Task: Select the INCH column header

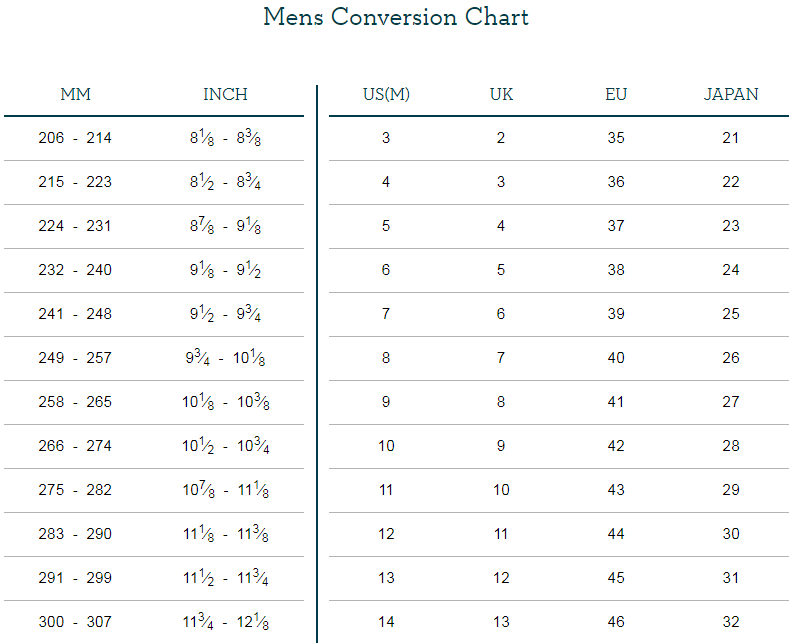Action: [225, 95]
